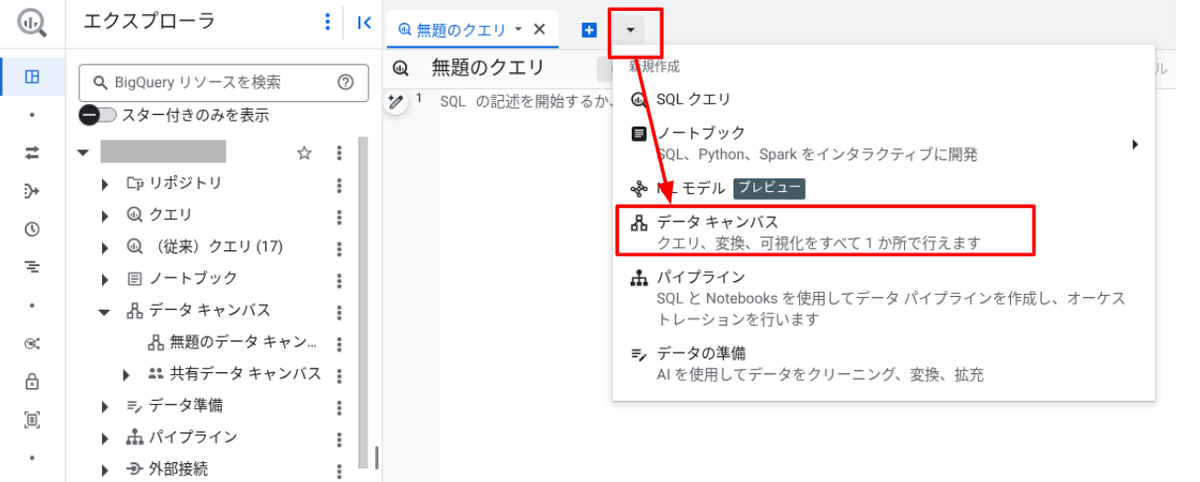Click the plus icon to create a new query tab
Image resolution: width=1200 pixels, height=482 pixels.
click(589, 30)
